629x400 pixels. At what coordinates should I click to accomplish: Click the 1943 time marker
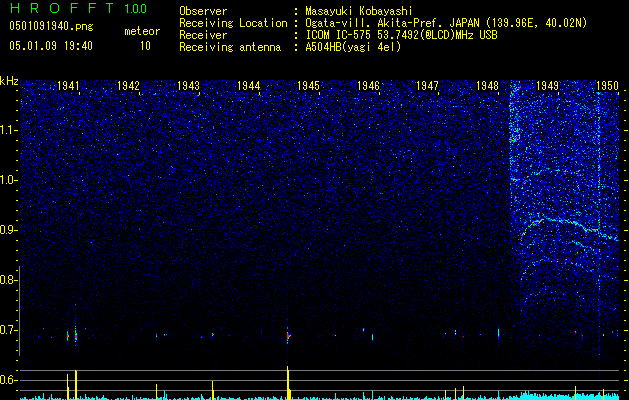pos(188,85)
